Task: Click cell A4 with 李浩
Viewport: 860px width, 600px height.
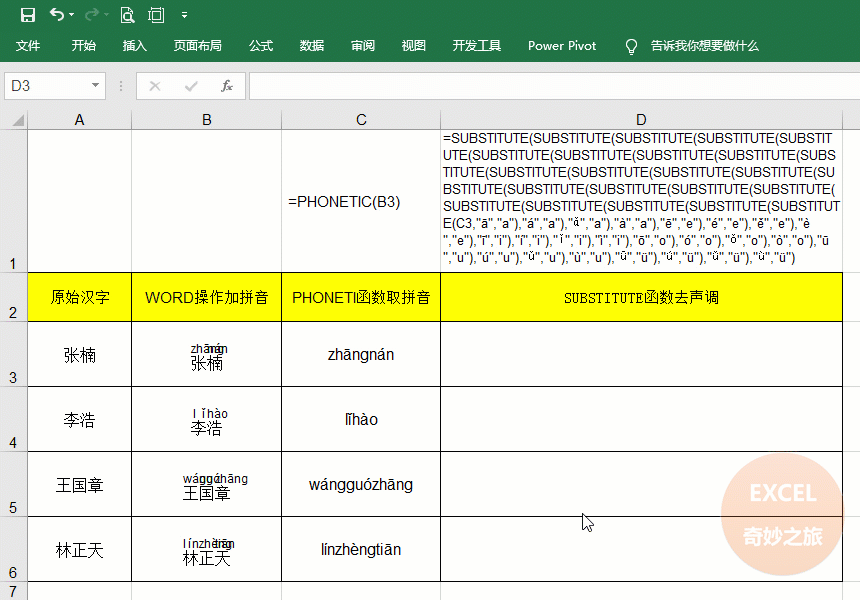Action: [80, 419]
